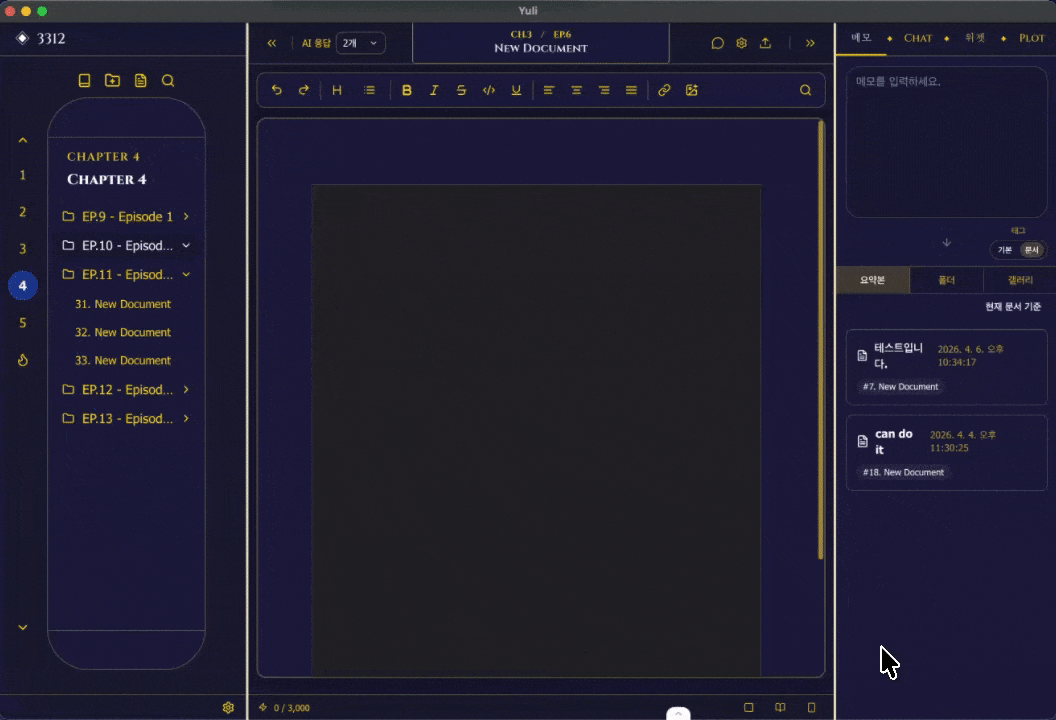The height and width of the screenshot is (720, 1056).
Task: Select the 폴더 tab
Action: 947,280
